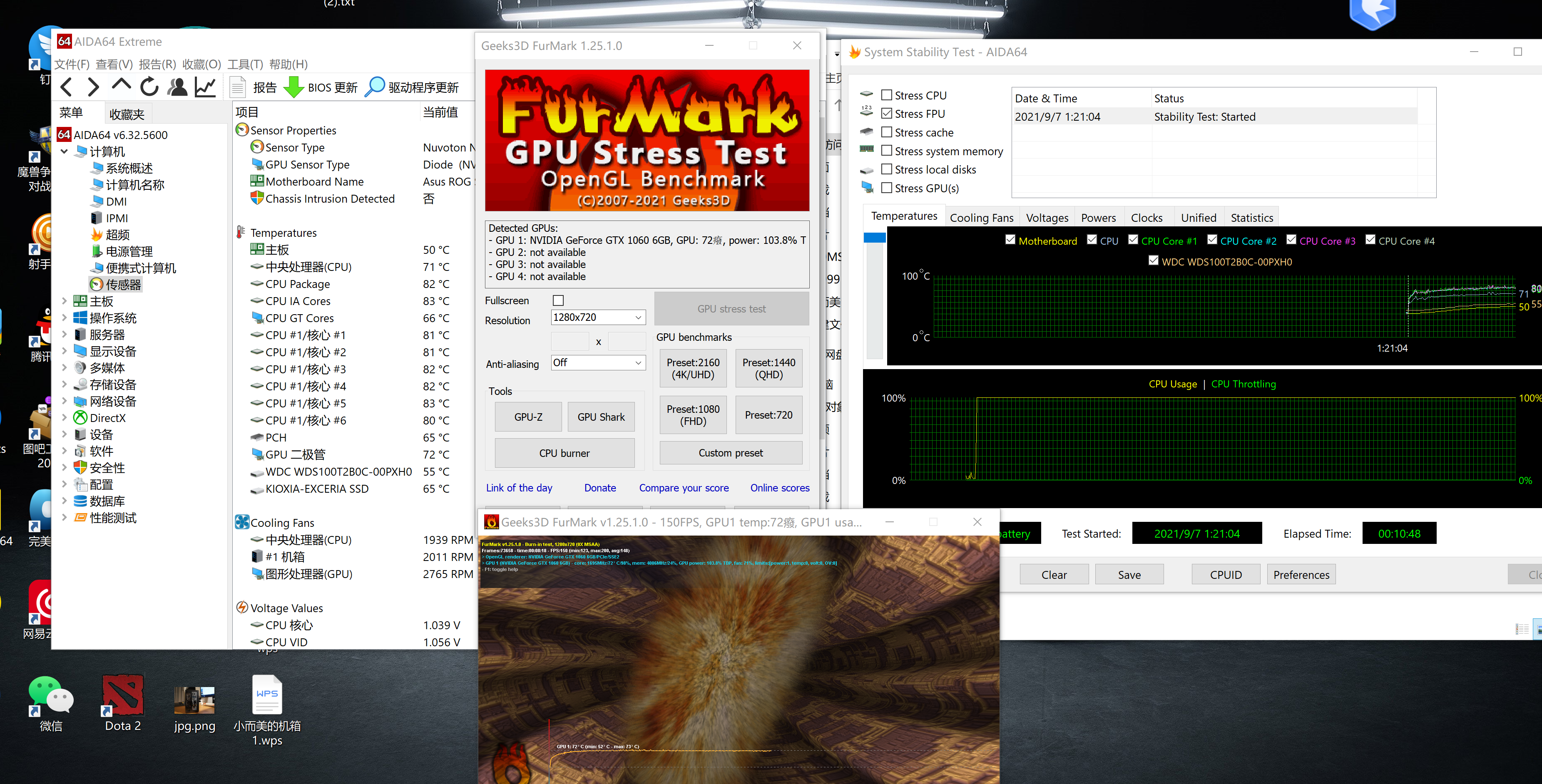The width and height of the screenshot is (1542, 784).
Task: Click the CPUID button in Stability Test
Action: [1226, 575]
